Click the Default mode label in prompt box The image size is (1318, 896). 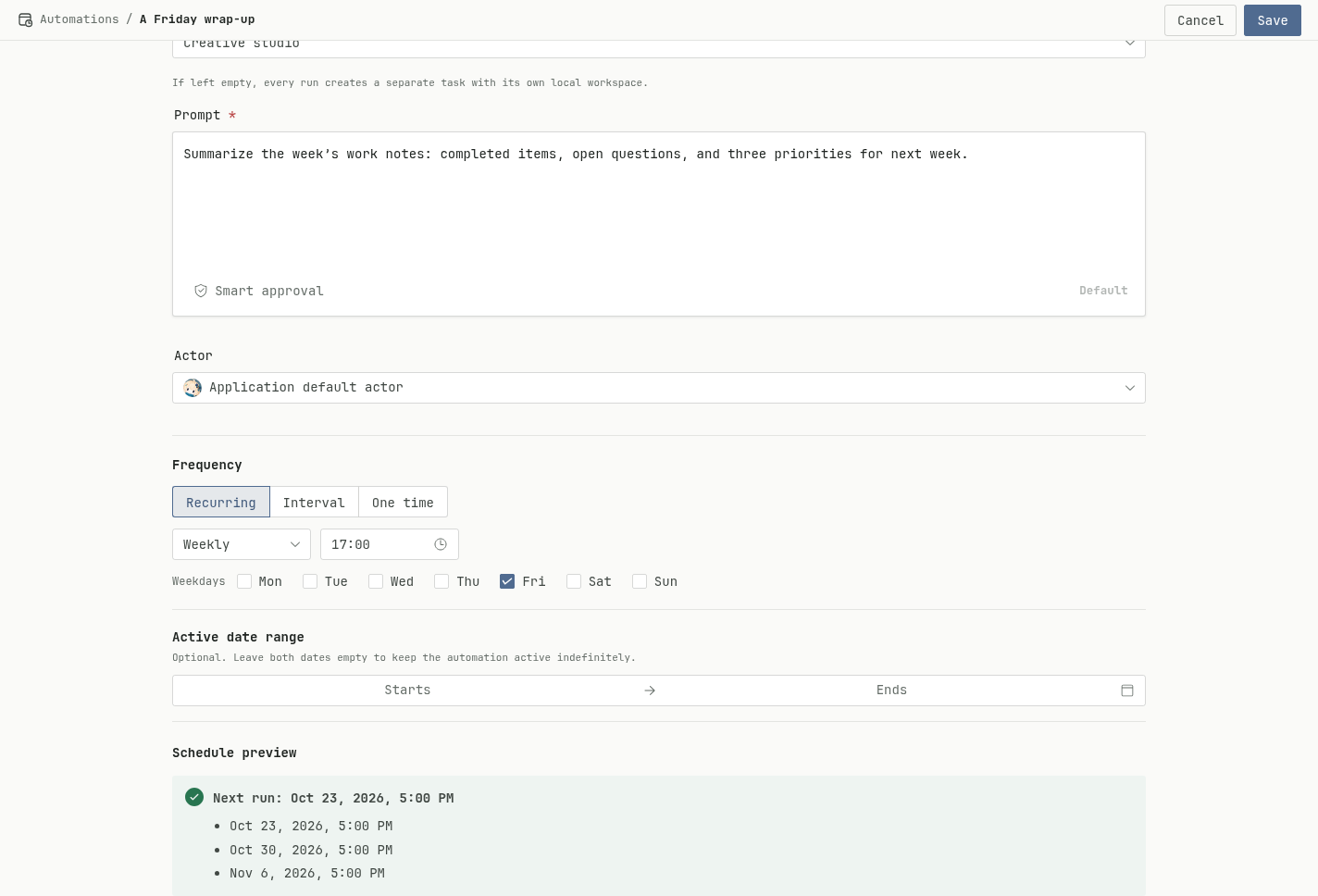[x=1103, y=291]
